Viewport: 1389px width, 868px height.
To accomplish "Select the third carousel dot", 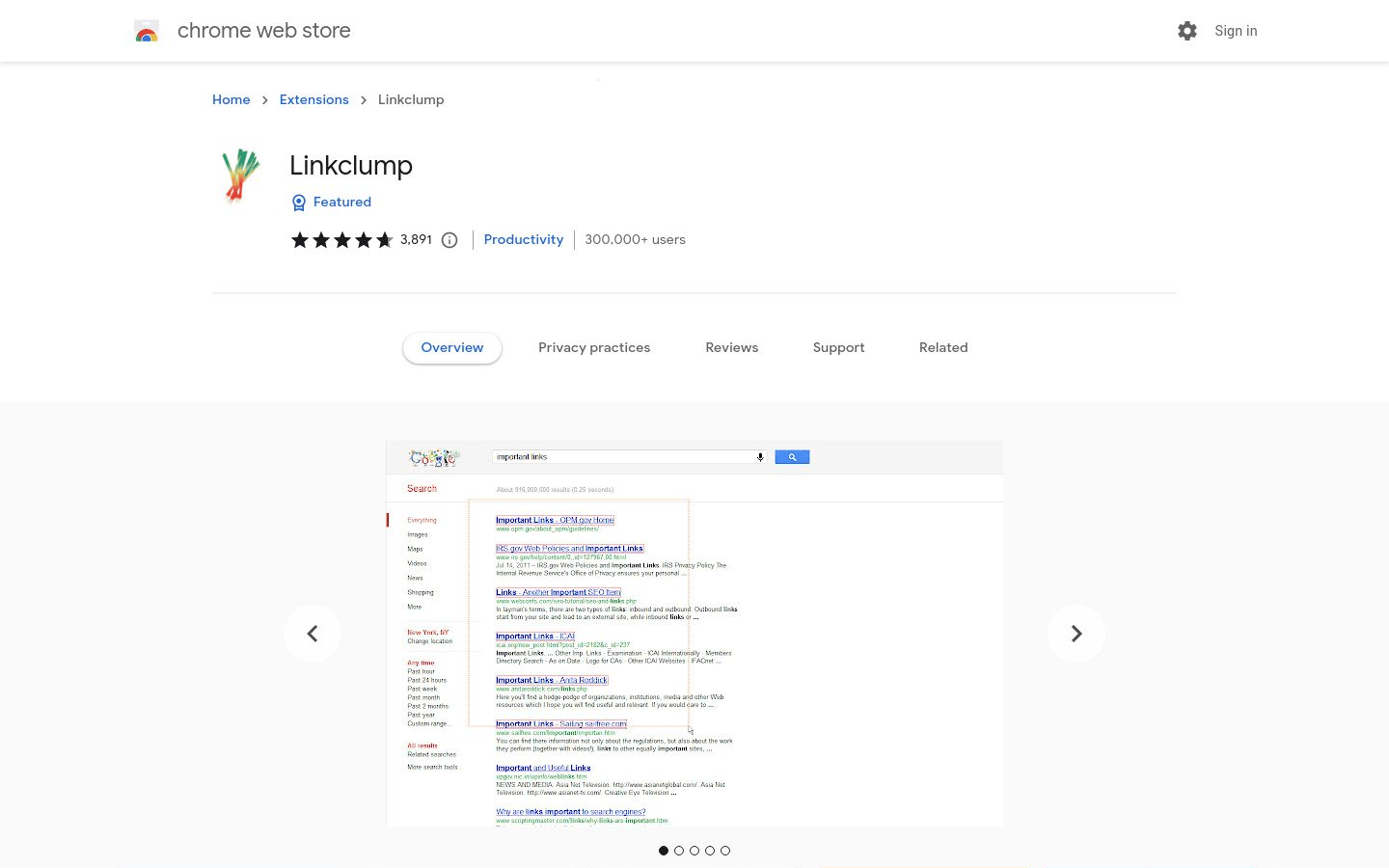I will point(694,851).
